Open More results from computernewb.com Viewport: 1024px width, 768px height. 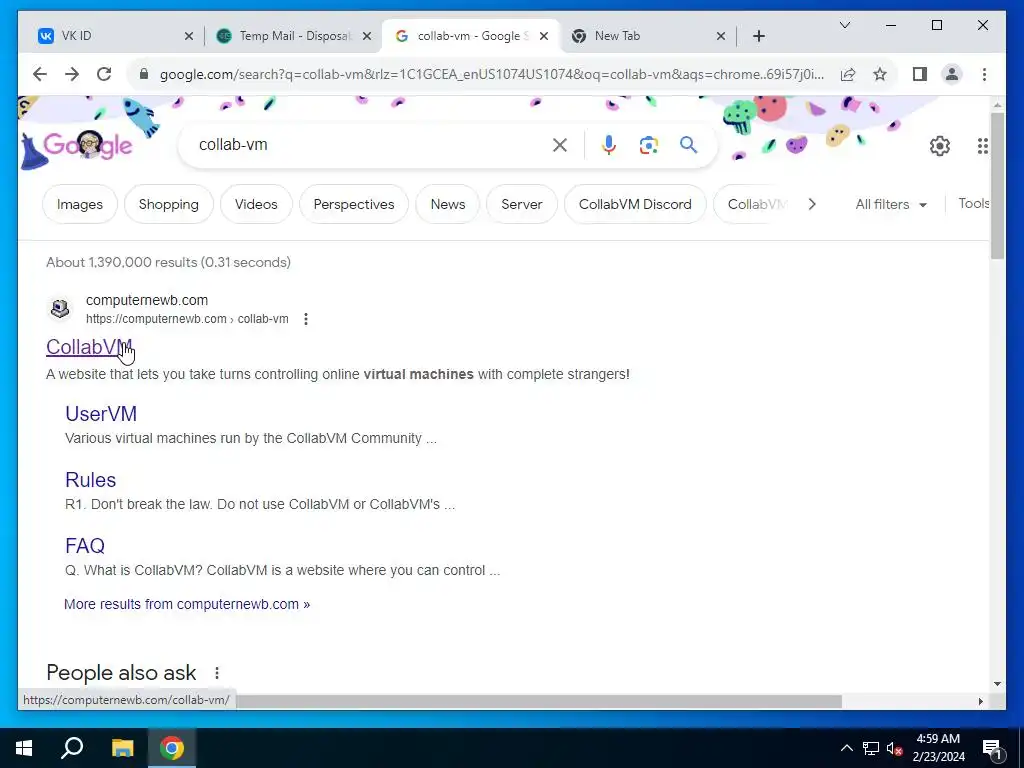[x=187, y=604]
